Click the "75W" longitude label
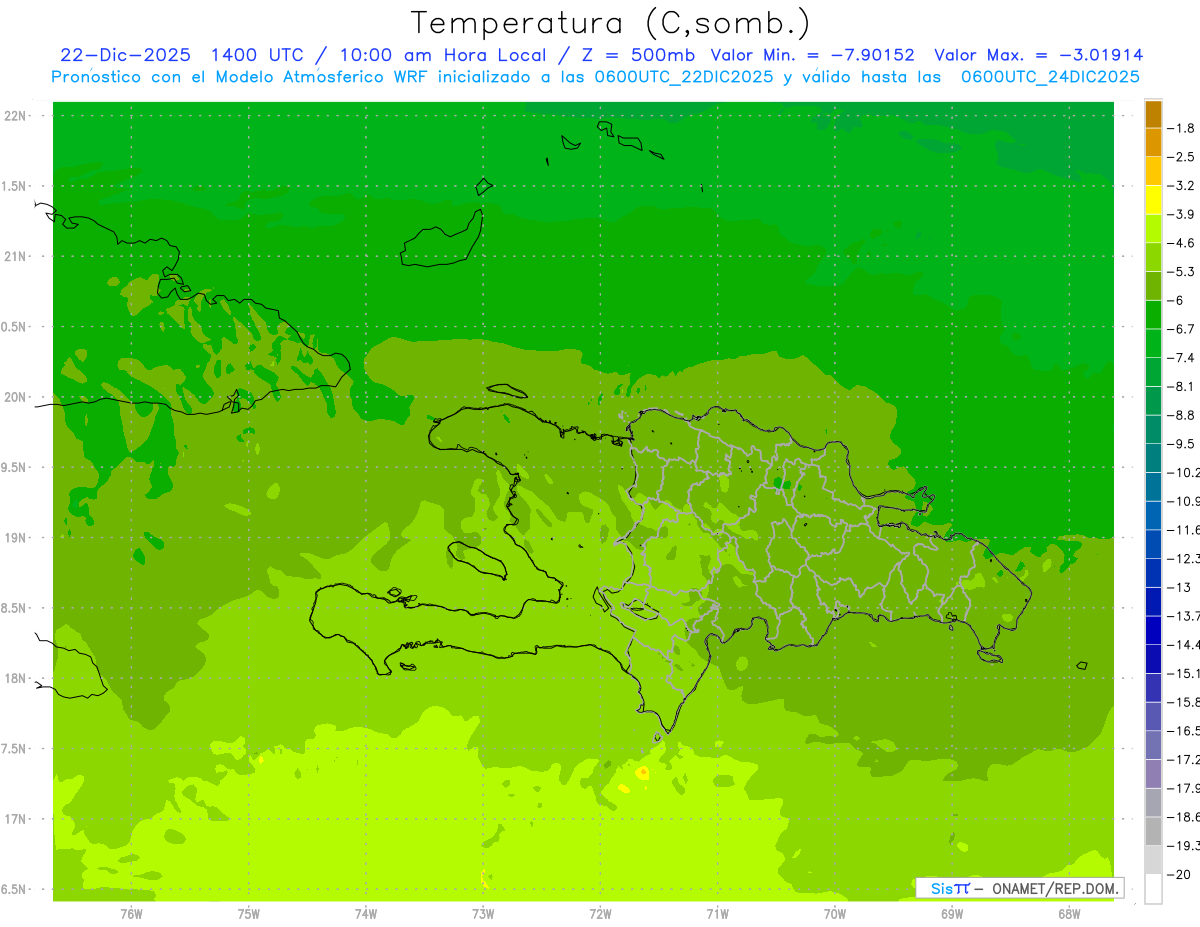Image resolution: width=1200 pixels, height=927 pixels. point(249,914)
